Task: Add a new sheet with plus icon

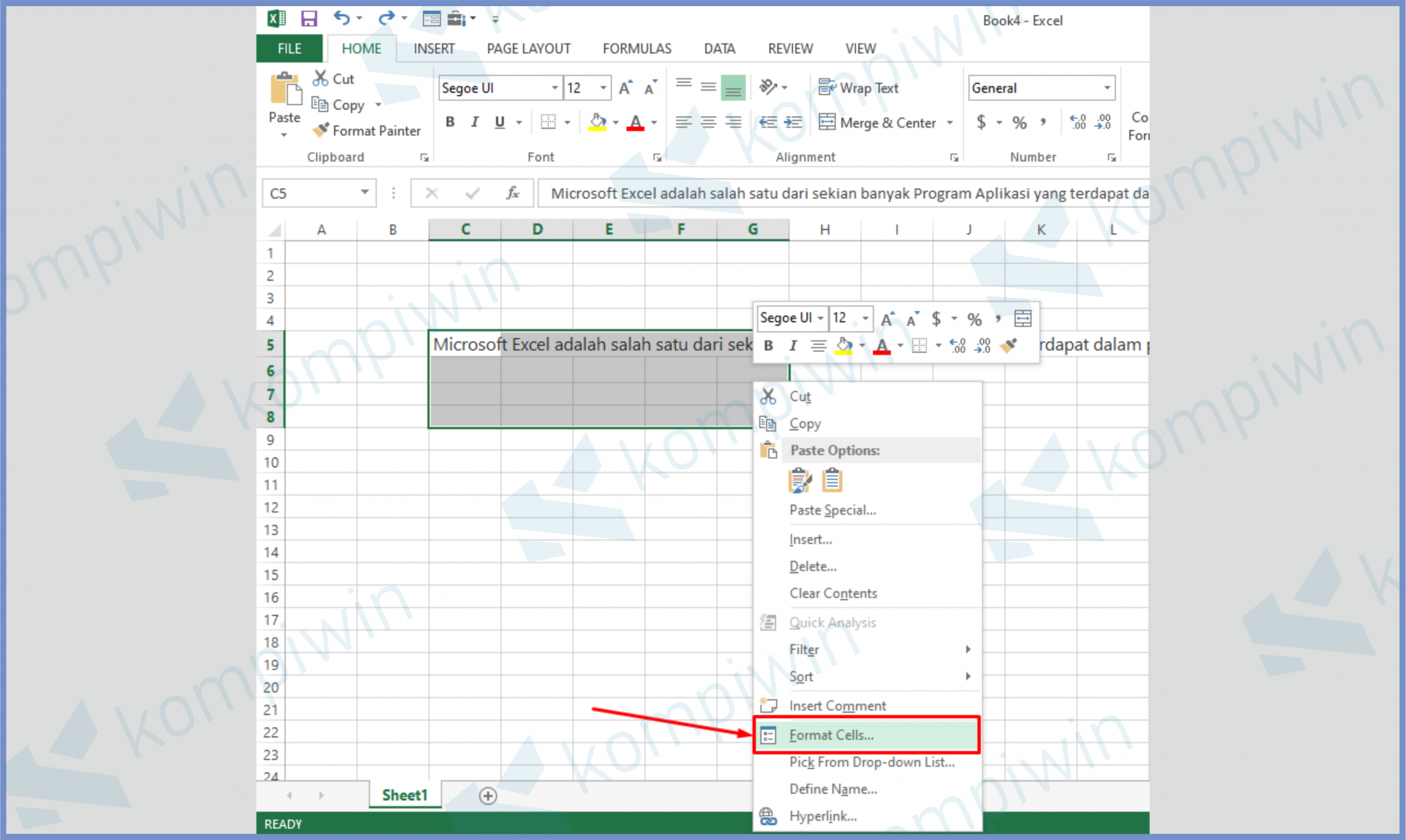Action: click(x=487, y=795)
